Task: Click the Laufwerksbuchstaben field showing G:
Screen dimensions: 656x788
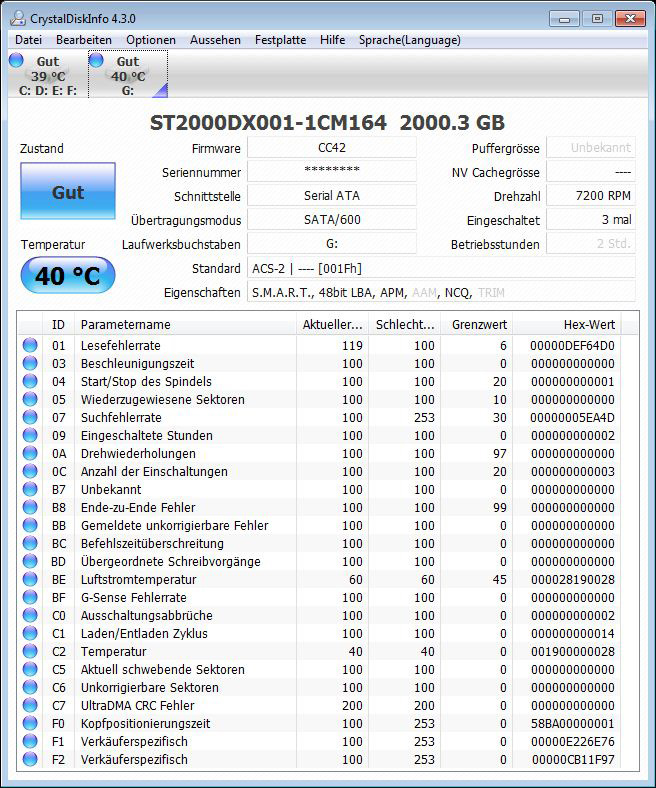Action: coord(332,244)
